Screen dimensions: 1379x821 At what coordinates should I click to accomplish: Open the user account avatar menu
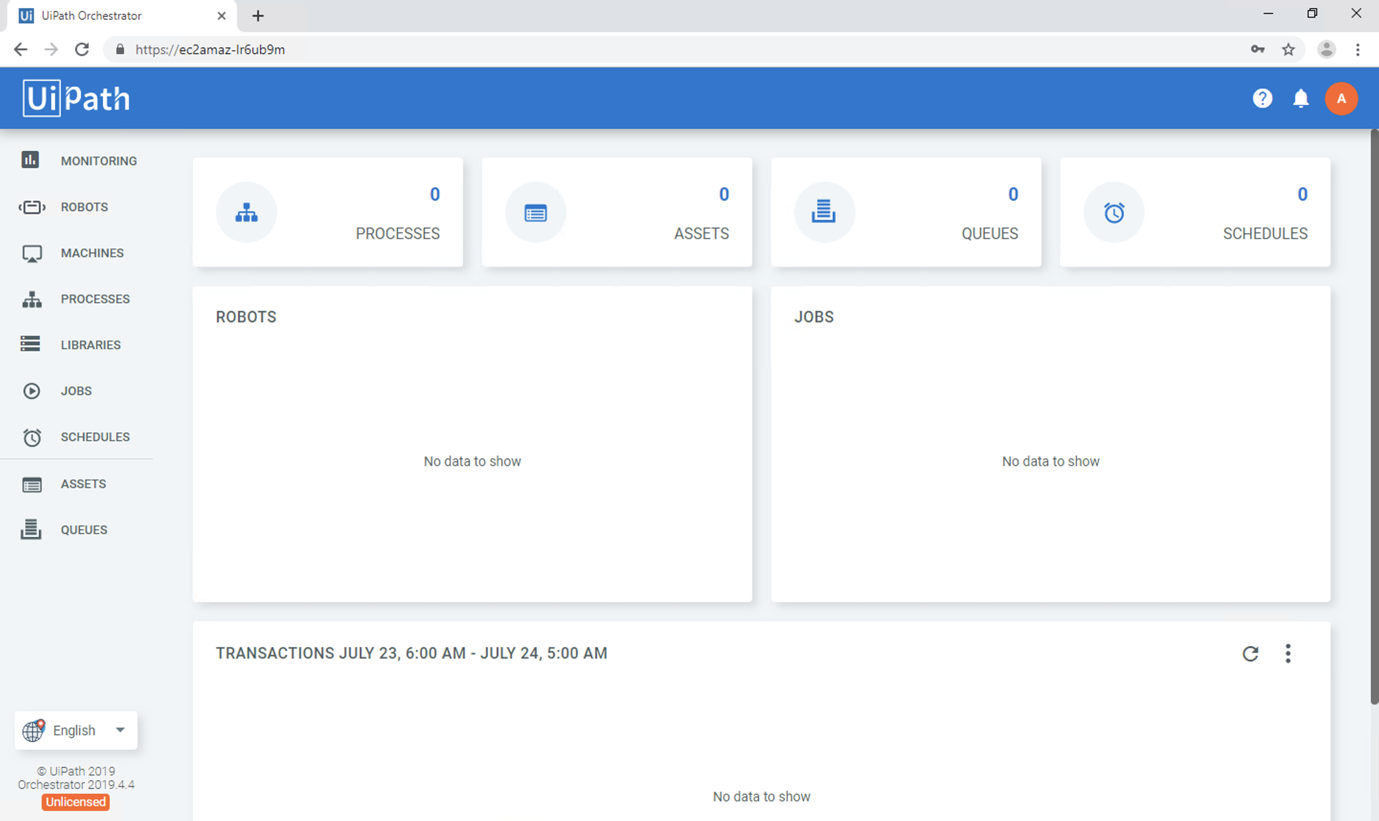(1342, 98)
